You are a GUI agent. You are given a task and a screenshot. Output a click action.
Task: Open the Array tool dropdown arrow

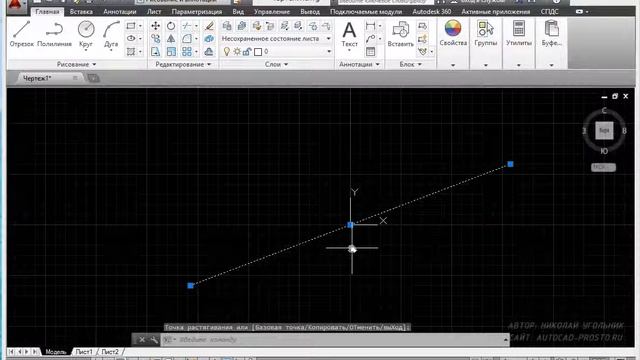pos(196,52)
